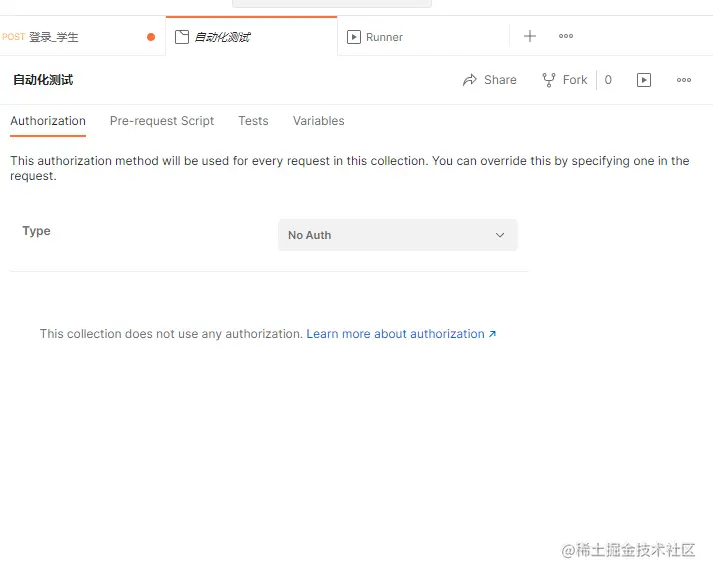The width and height of the screenshot is (713, 576).
Task: Open a new tab with plus icon
Action: pos(530,36)
